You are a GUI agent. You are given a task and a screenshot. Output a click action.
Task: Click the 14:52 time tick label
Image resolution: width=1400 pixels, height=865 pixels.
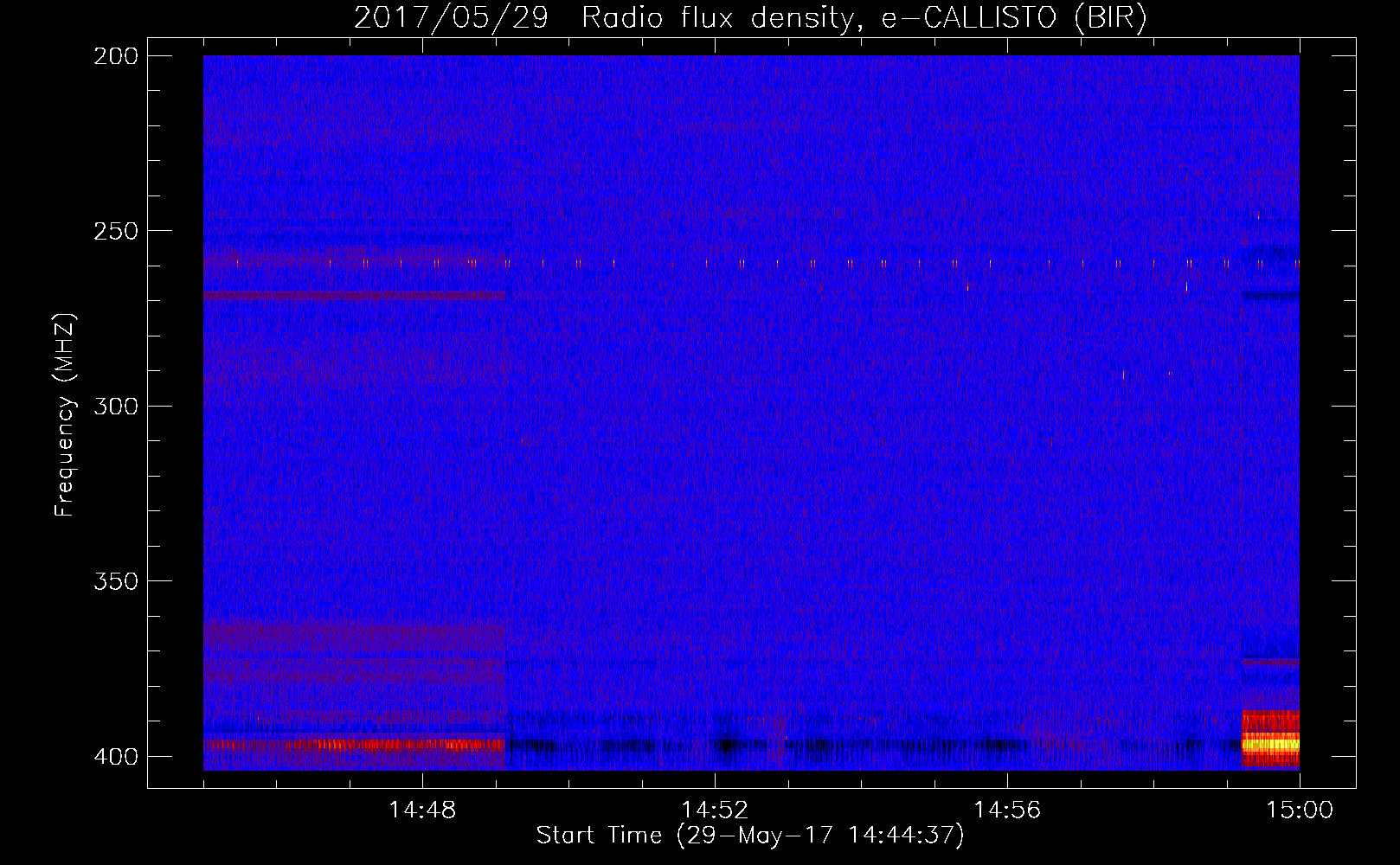(x=715, y=811)
